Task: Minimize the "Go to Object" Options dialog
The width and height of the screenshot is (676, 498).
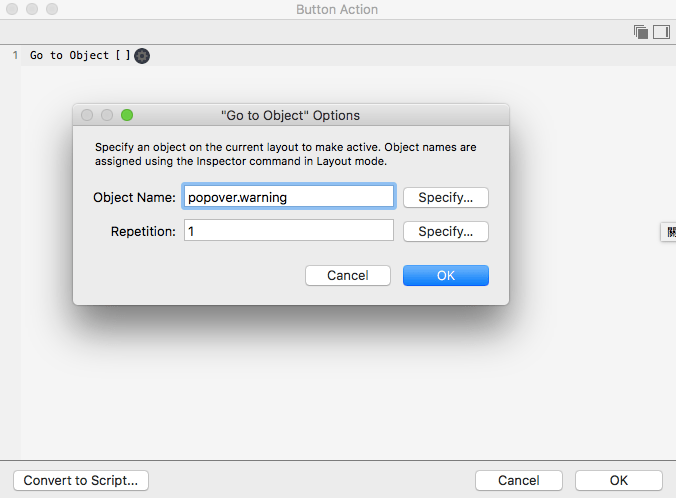Action: 107,115
